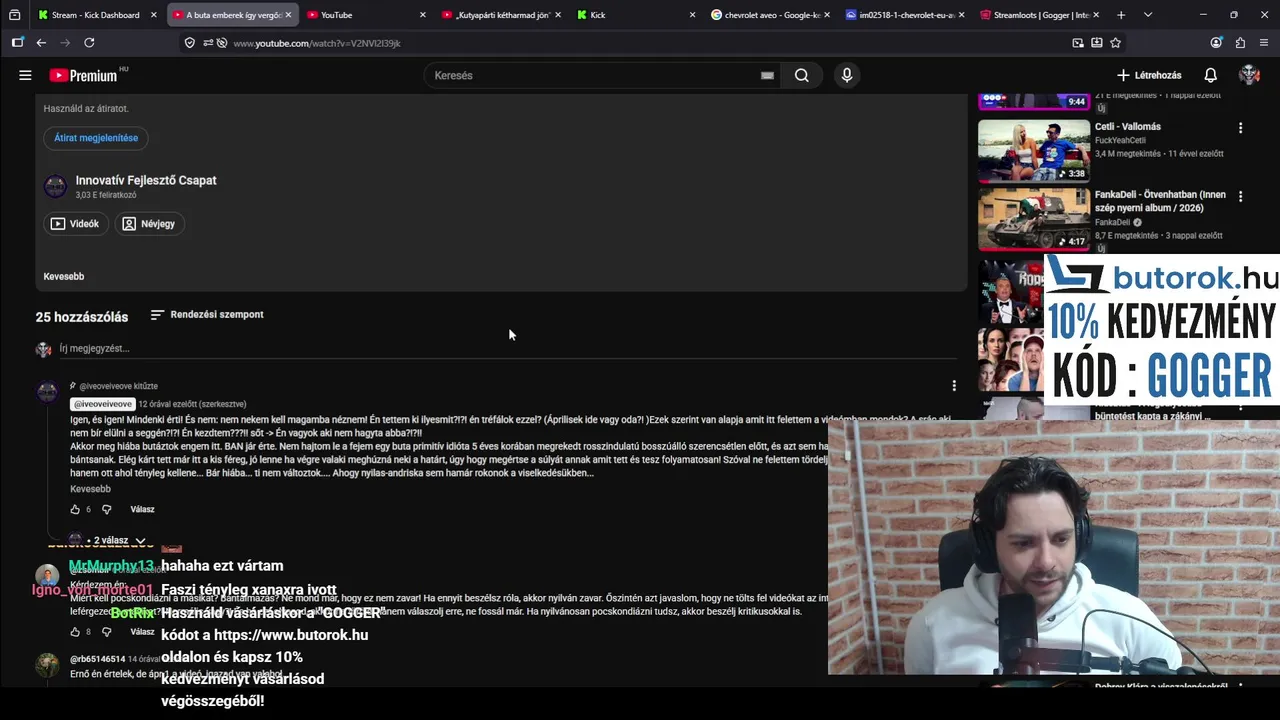This screenshot has width=1280, height=720.
Task: Show site information shield icon in the address bar
Action: point(190,43)
